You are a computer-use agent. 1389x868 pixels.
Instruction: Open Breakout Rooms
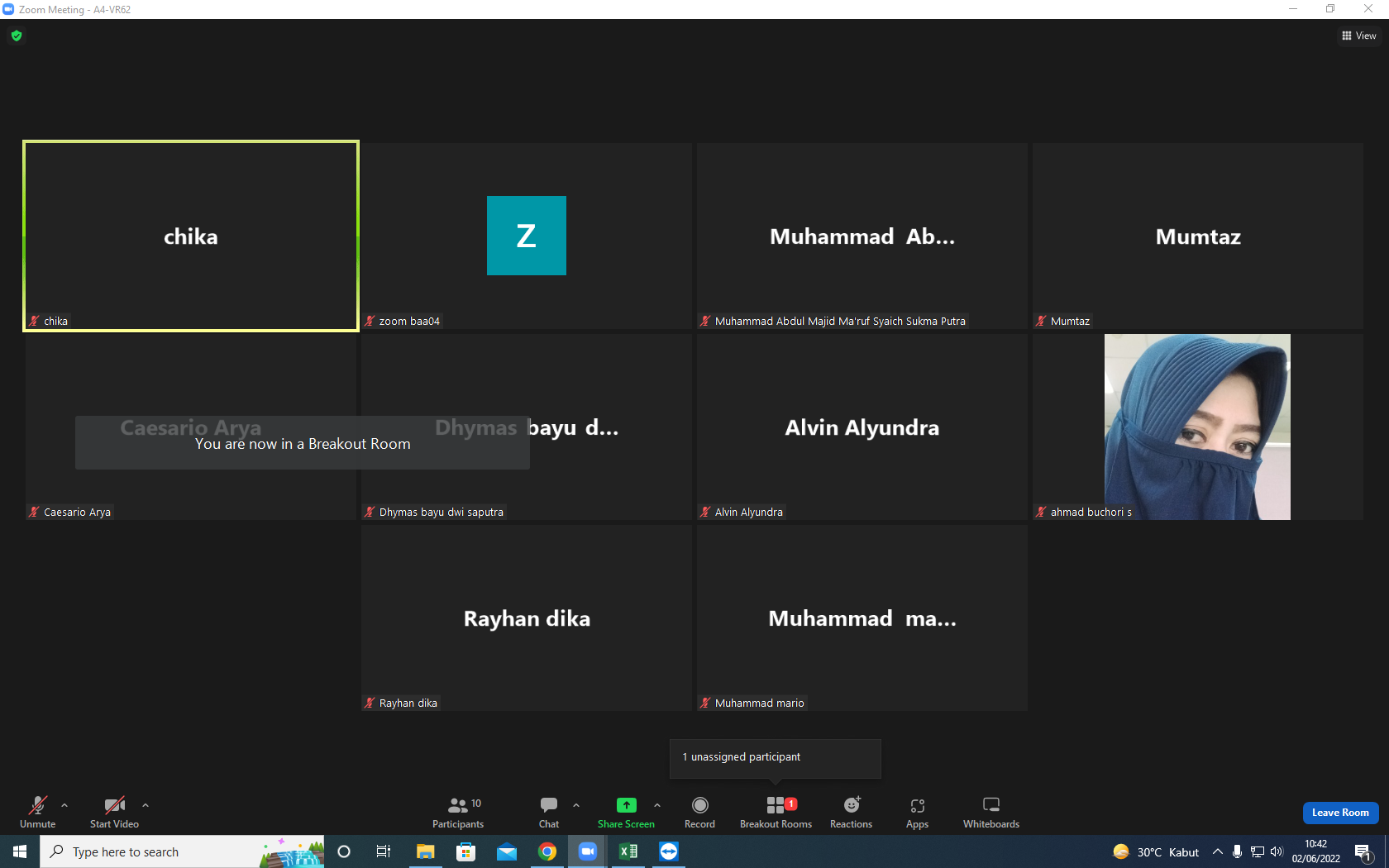776,812
